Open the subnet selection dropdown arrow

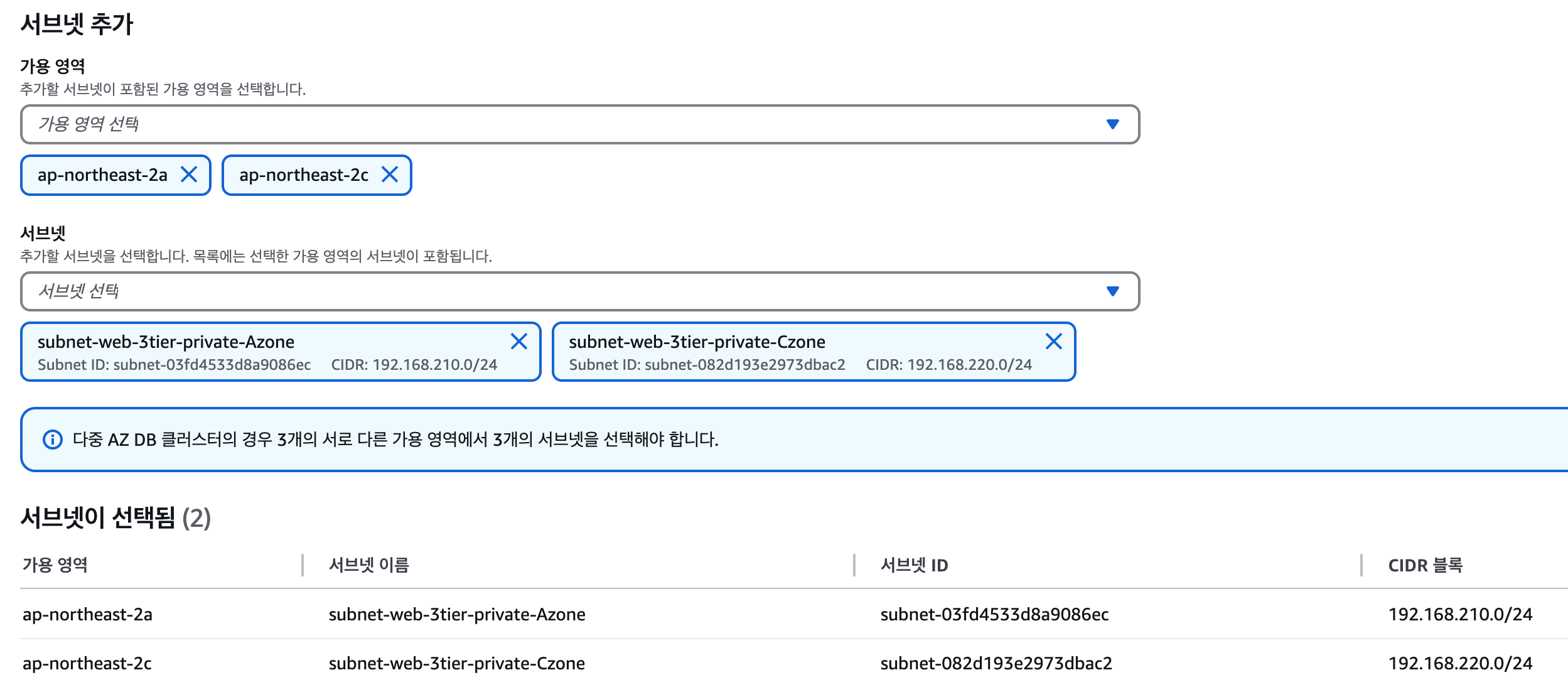tap(1112, 291)
